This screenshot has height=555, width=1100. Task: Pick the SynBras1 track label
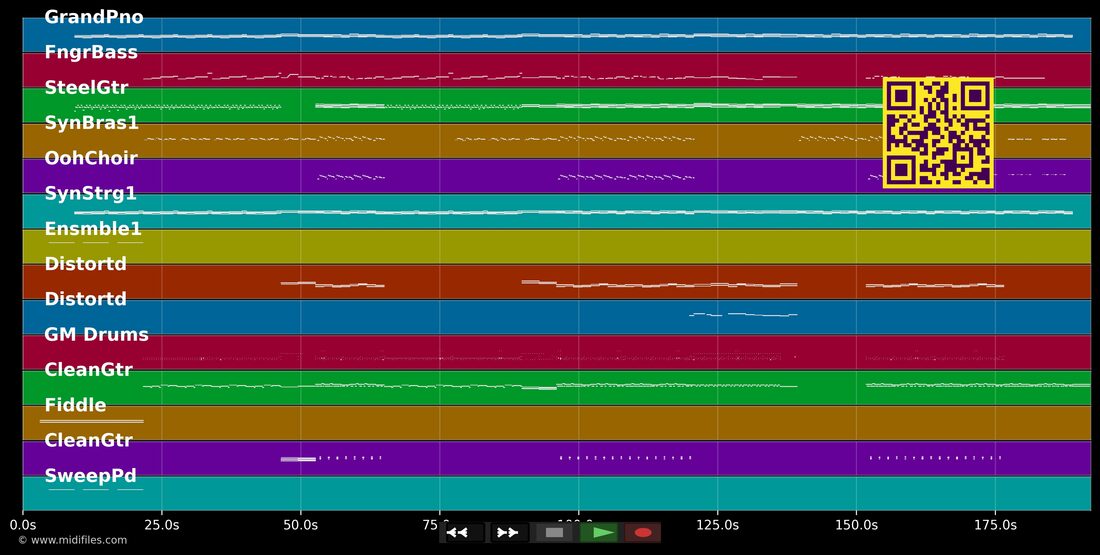[x=91, y=123]
